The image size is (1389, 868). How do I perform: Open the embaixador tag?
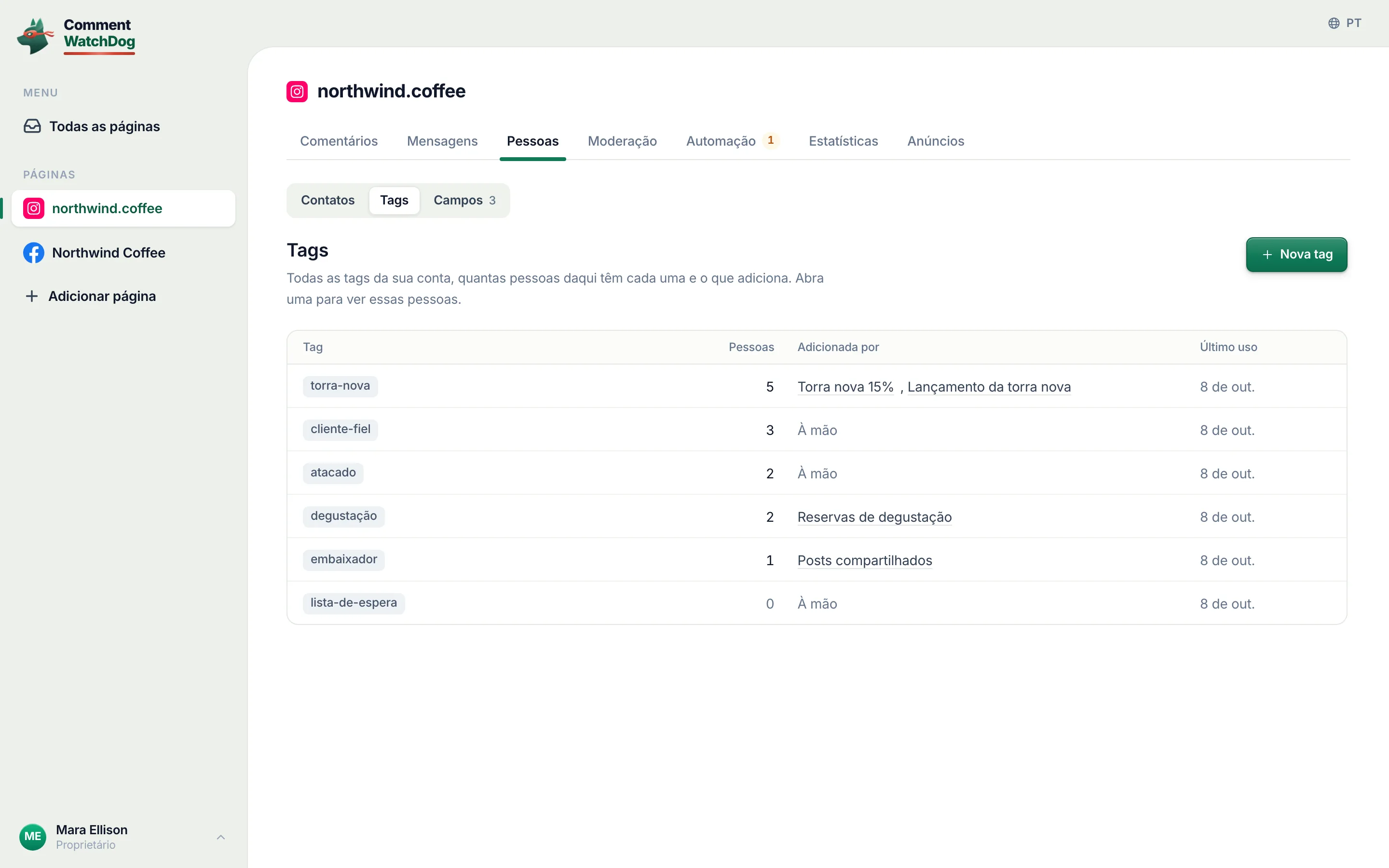(344, 559)
